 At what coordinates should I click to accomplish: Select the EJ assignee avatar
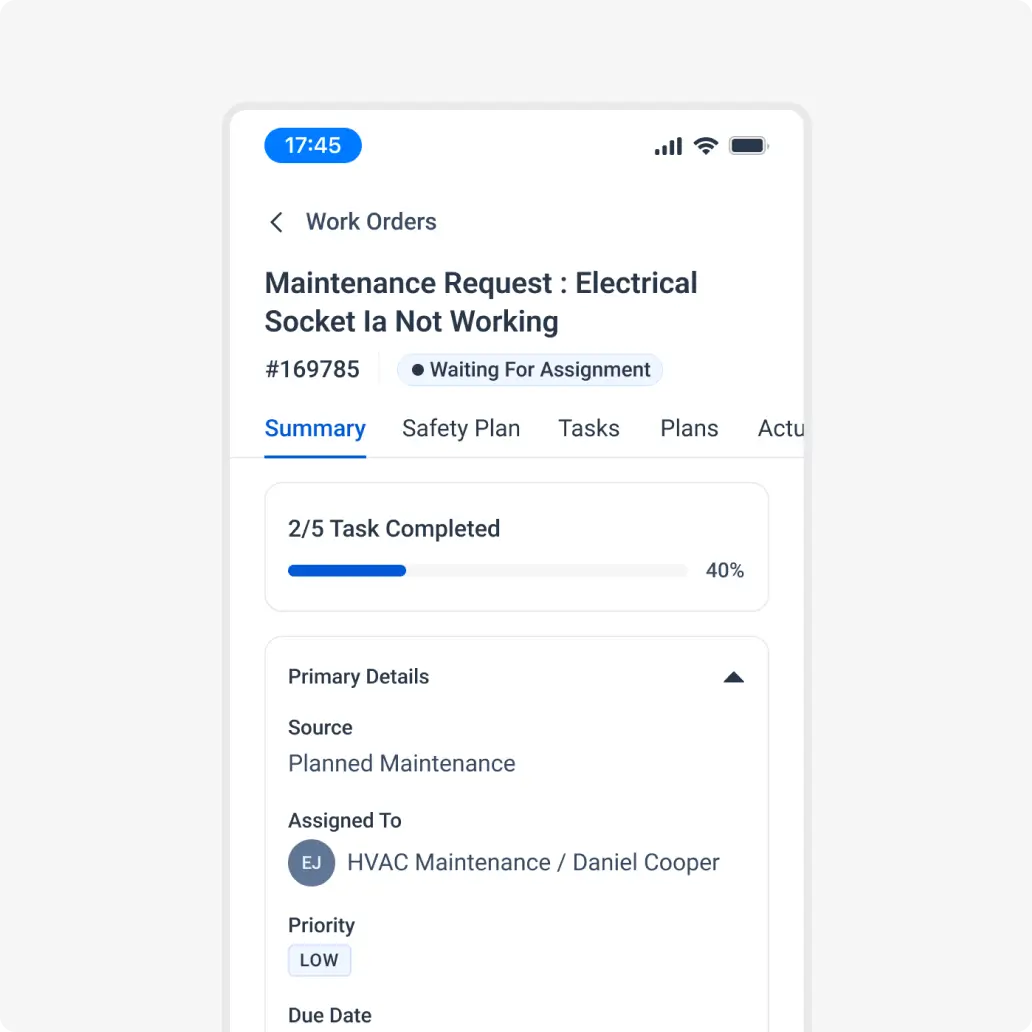pyautogui.click(x=311, y=862)
